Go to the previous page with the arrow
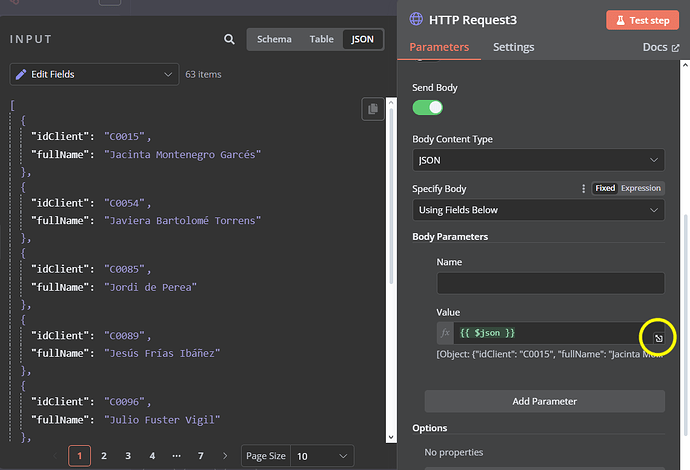Image resolution: width=690 pixels, height=470 pixels. point(55,456)
